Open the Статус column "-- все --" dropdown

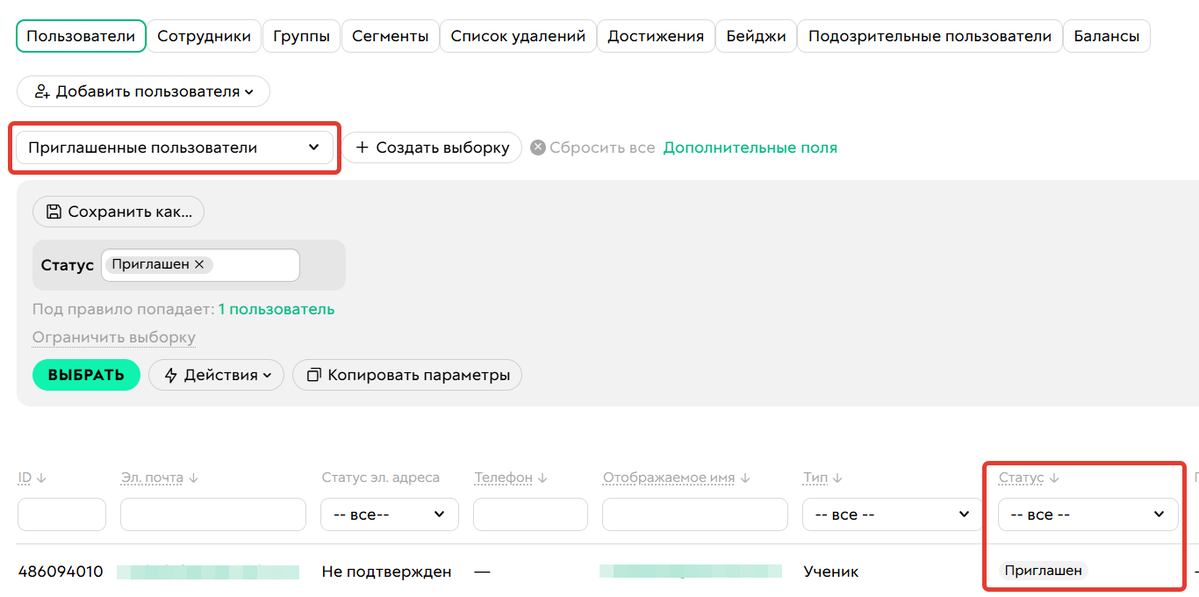click(x=1087, y=514)
